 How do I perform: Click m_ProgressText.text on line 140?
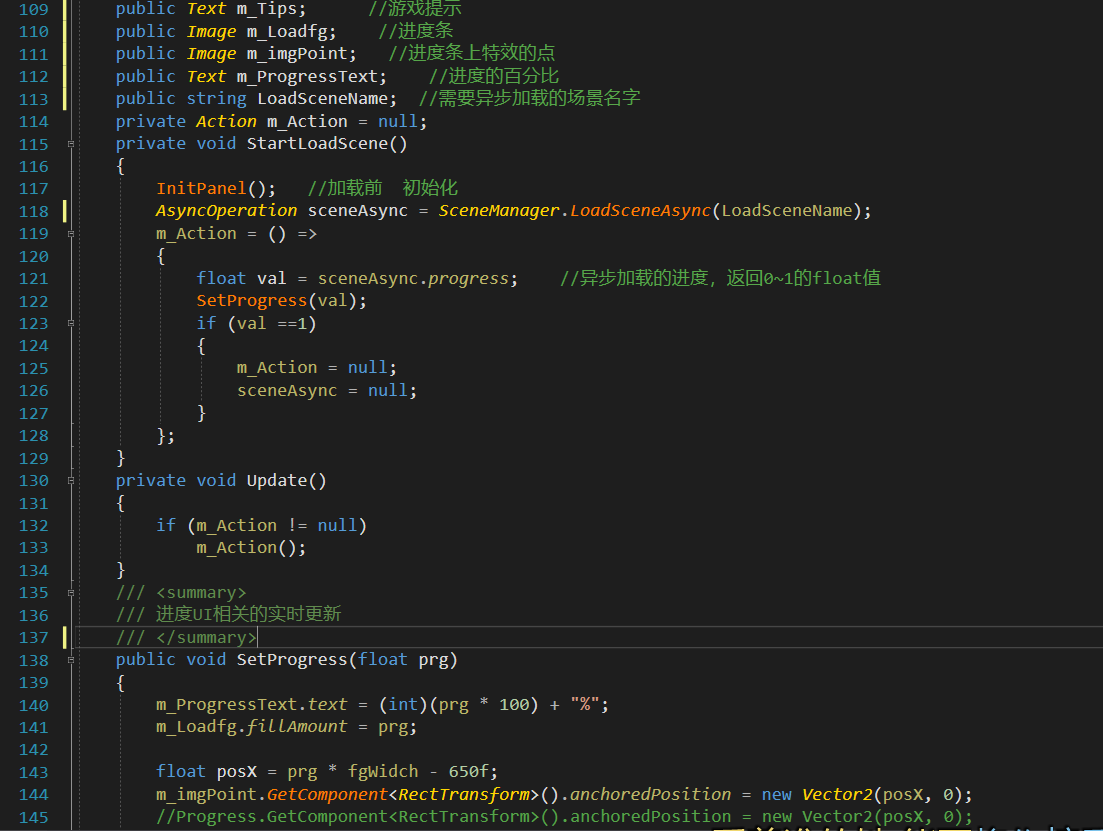pyautogui.click(x=251, y=704)
